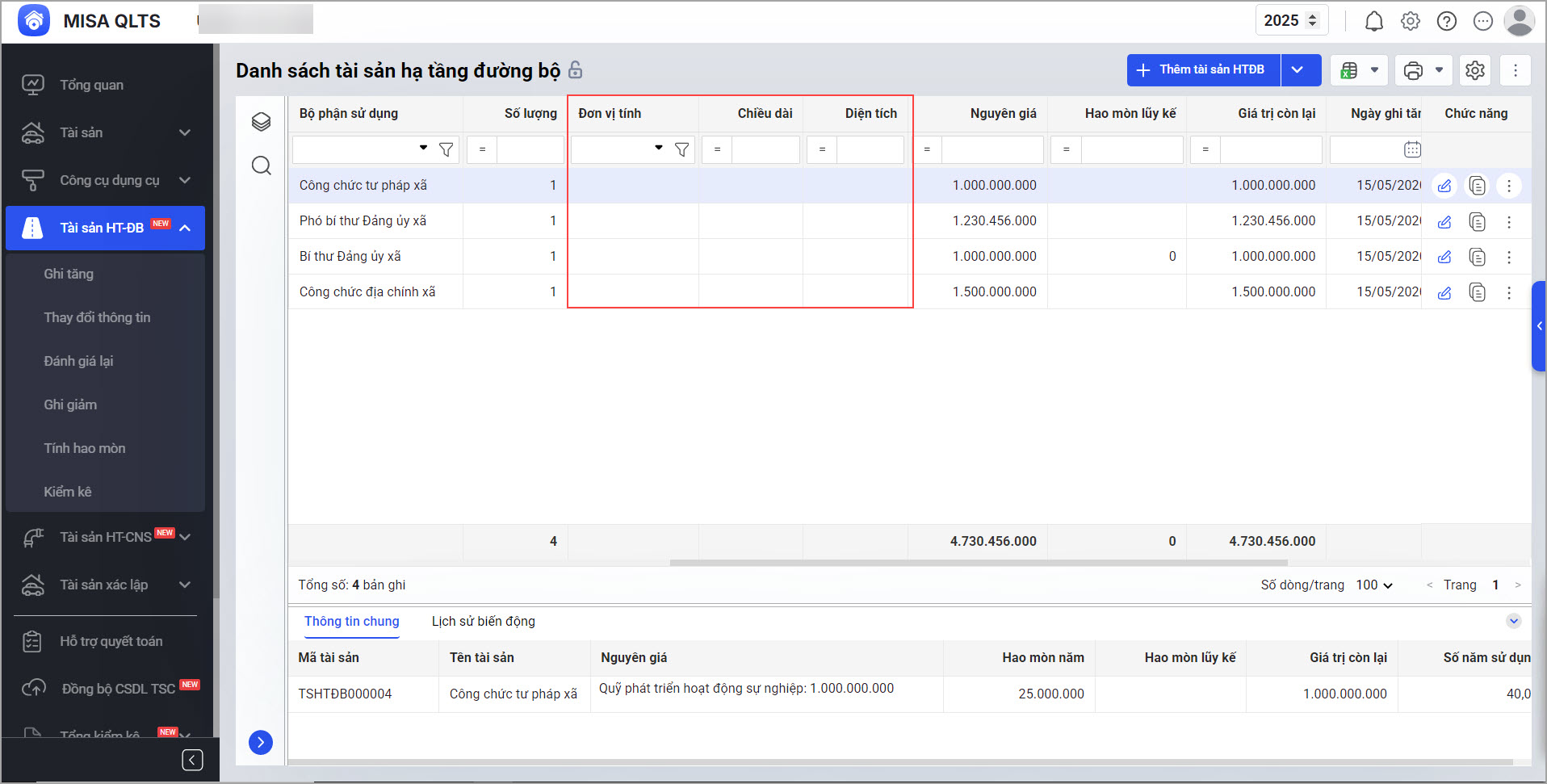1547x784 pixels.
Task: Click the layers icon beside the table
Action: [x=261, y=122]
